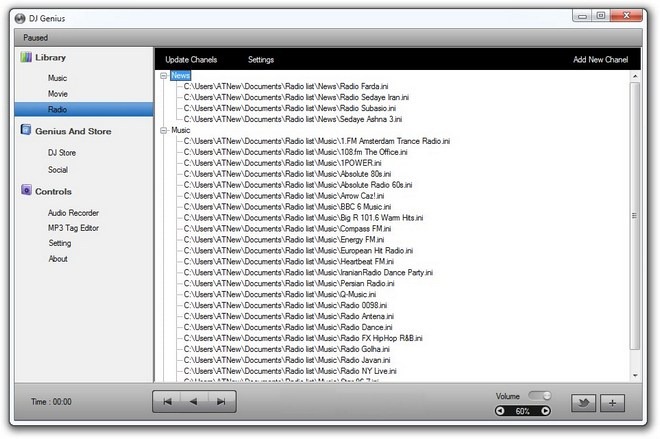Screen dimensions: 660x439
Task: Click the Time : 00:00 display
Action: pyautogui.click(x=51, y=402)
